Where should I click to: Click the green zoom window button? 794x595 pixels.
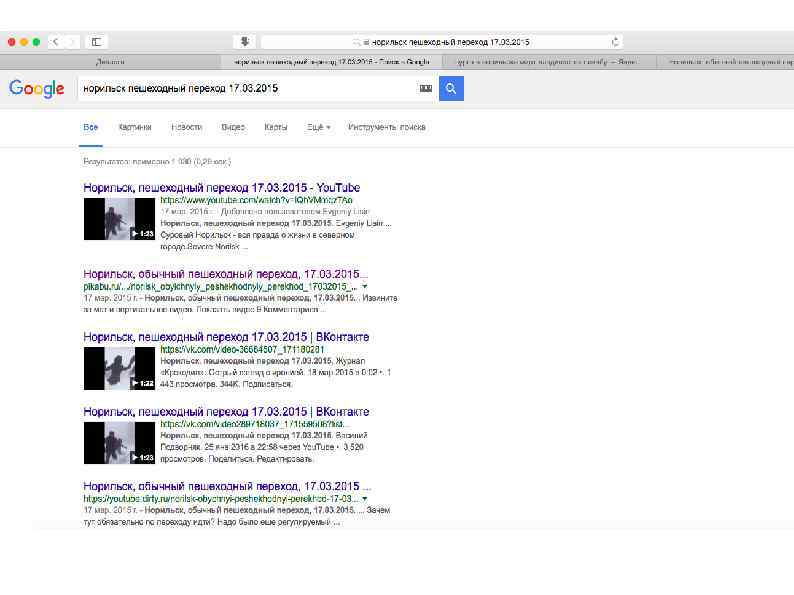pyautogui.click(x=36, y=42)
